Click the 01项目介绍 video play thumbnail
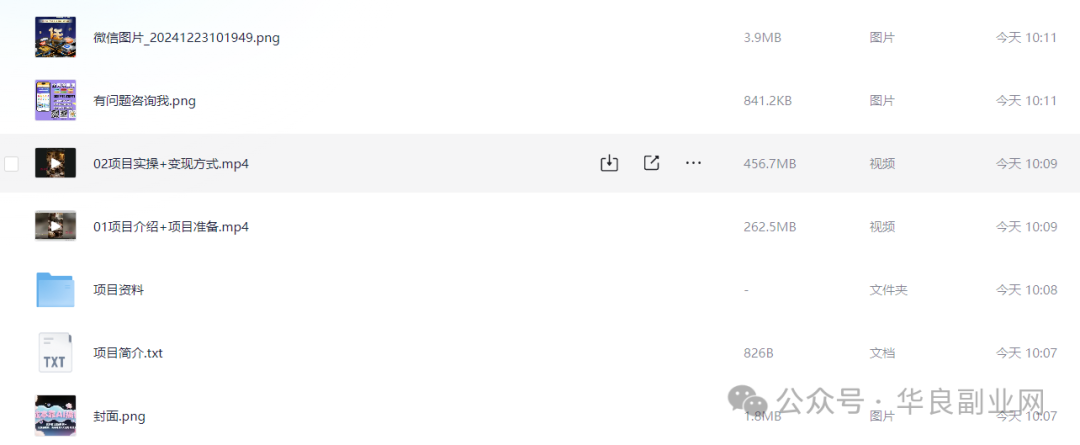 pyautogui.click(x=55, y=226)
